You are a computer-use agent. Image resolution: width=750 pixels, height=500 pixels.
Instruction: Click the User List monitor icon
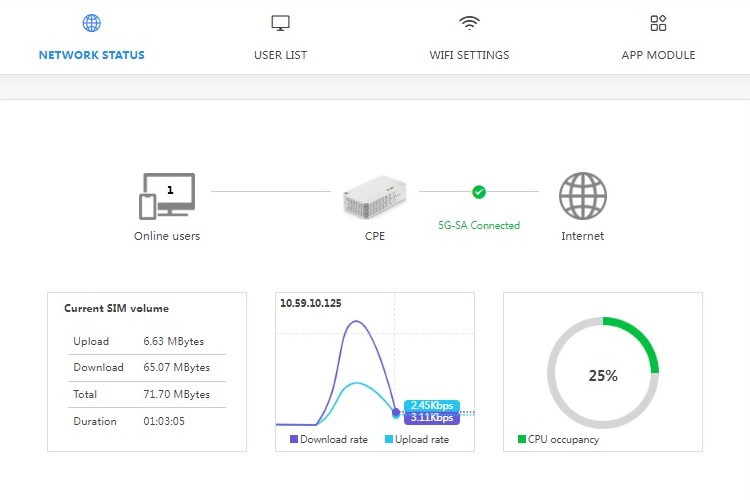pyautogui.click(x=280, y=23)
